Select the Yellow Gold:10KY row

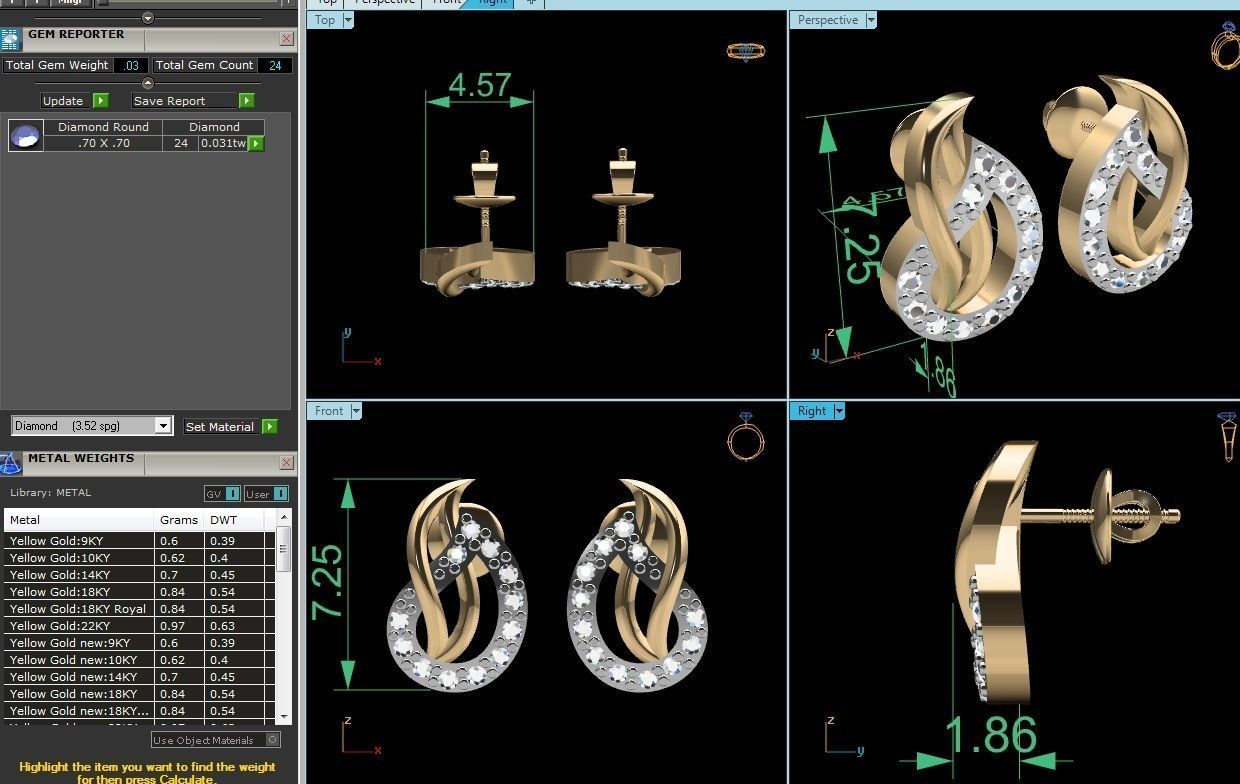click(x=139, y=558)
